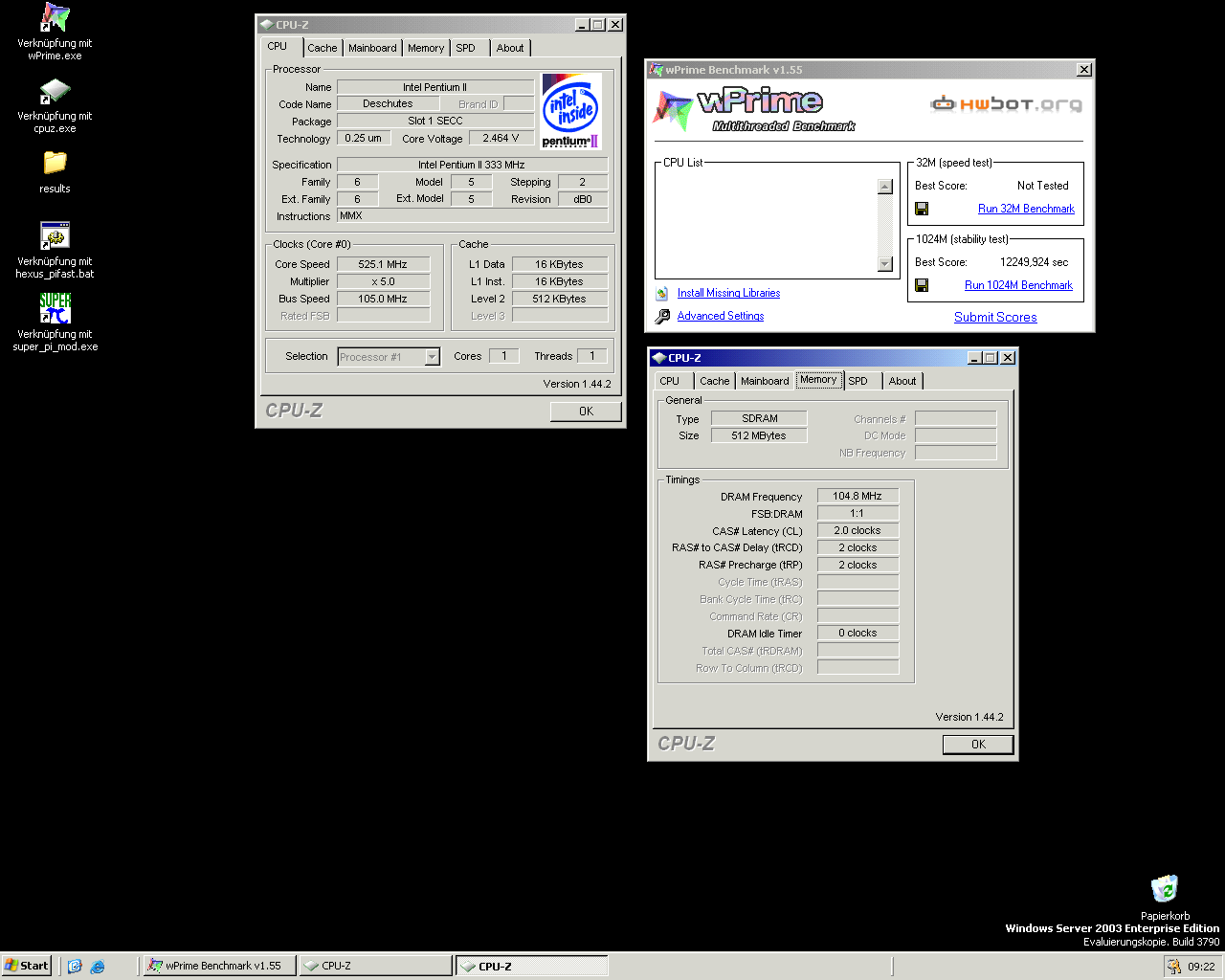This screenshot has width=1225, height=980.
Task: Click the Show Desktop quick launch icon
Action: [75, 967]
